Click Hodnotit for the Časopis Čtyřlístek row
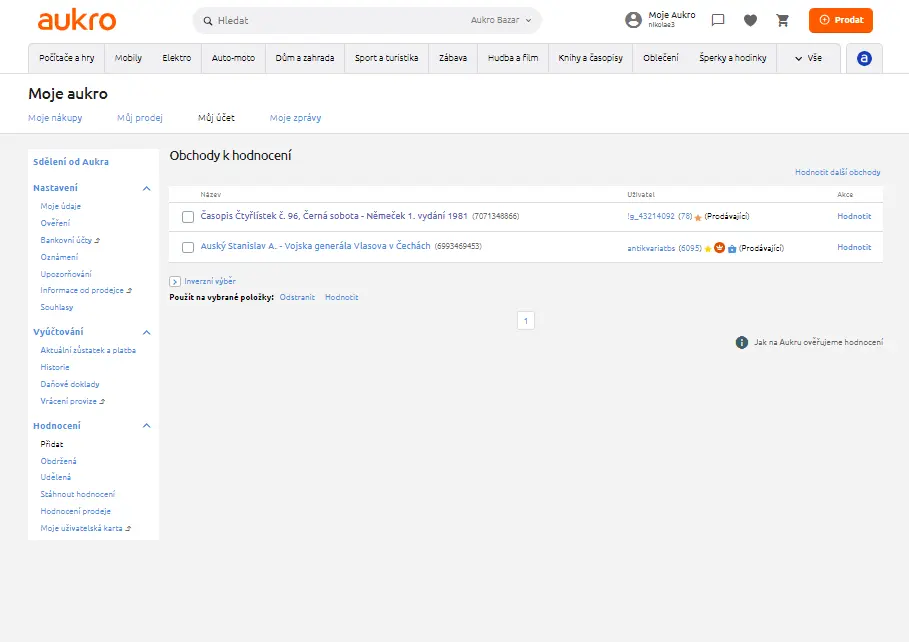This screenshot has width=909, height=642. point(854,216)
